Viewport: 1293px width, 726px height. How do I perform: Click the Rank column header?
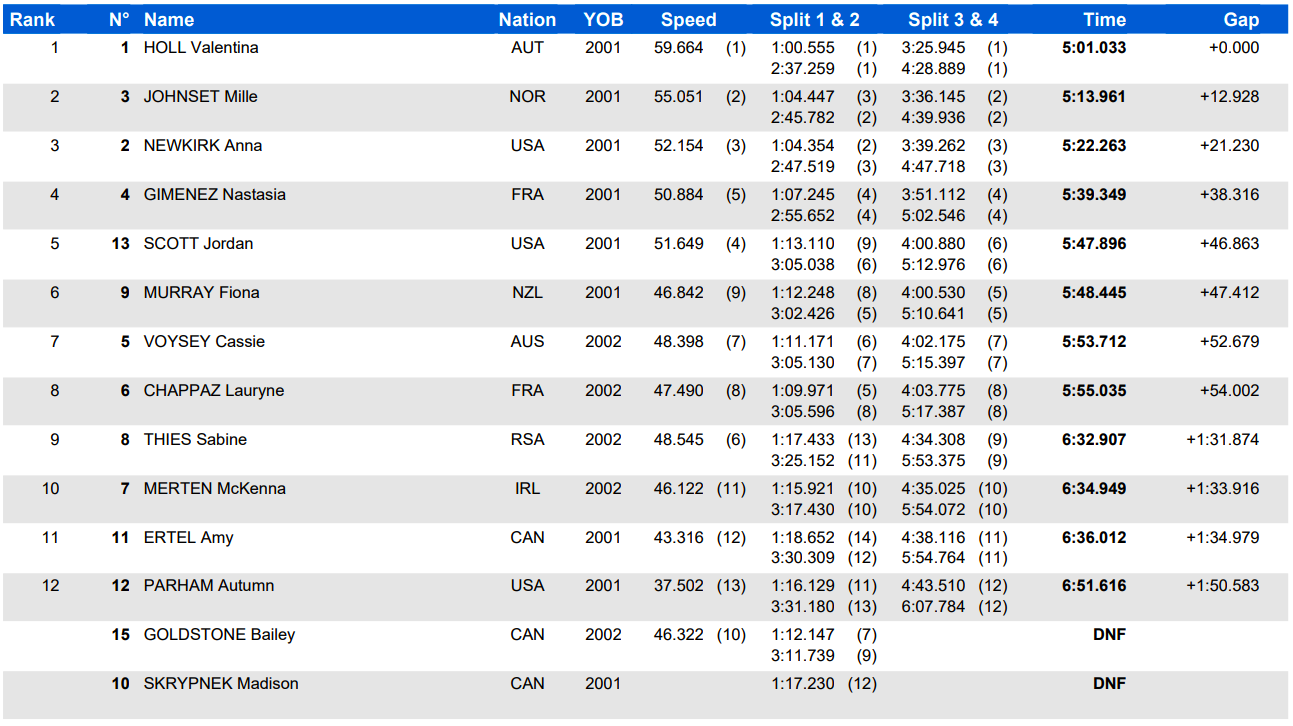(x=32, y=20)
